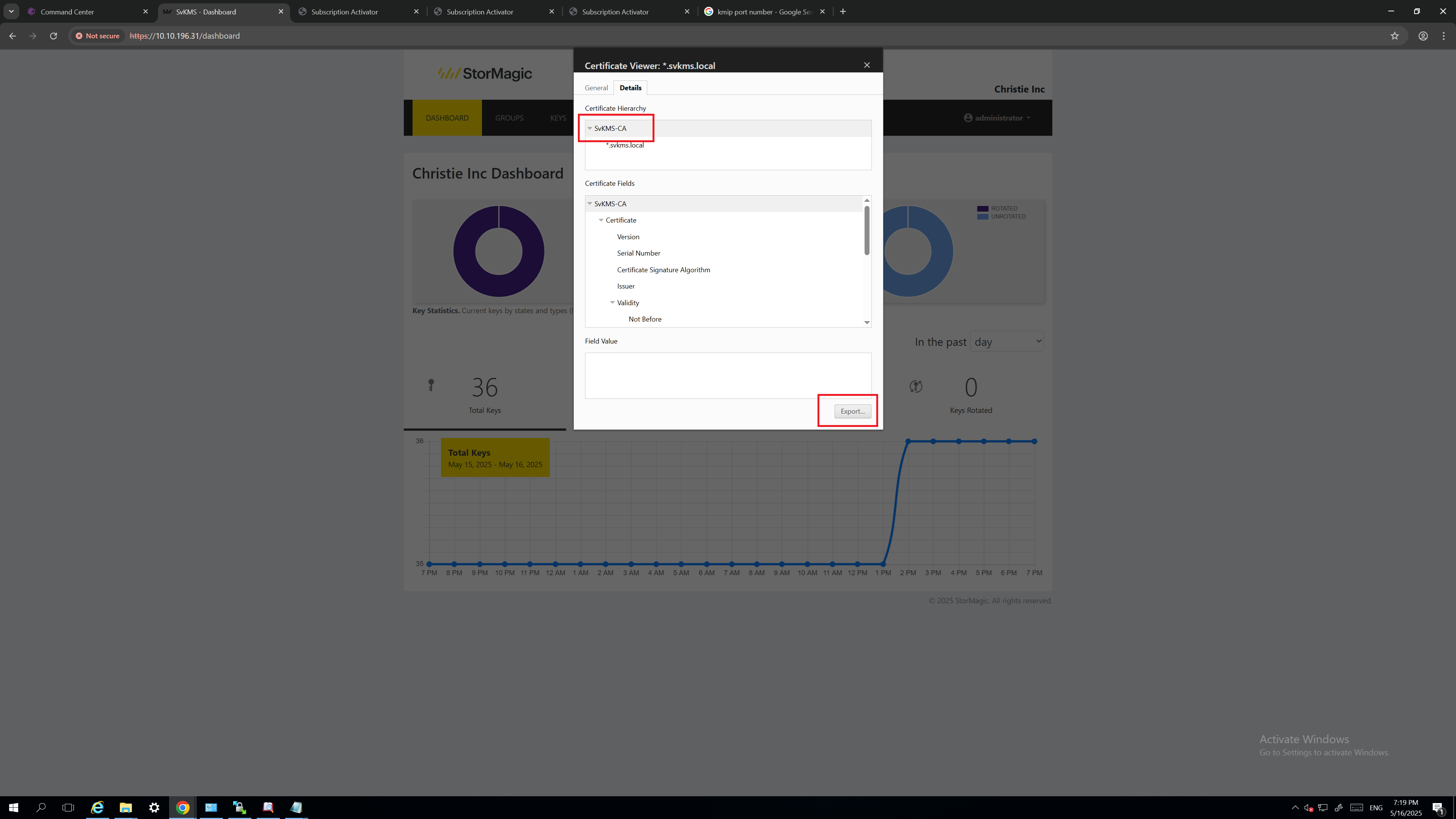The width and height of the screenshot is (1456, 819).
Task: Click Chrome icon on taskbar
Action: tap(182, 807)
